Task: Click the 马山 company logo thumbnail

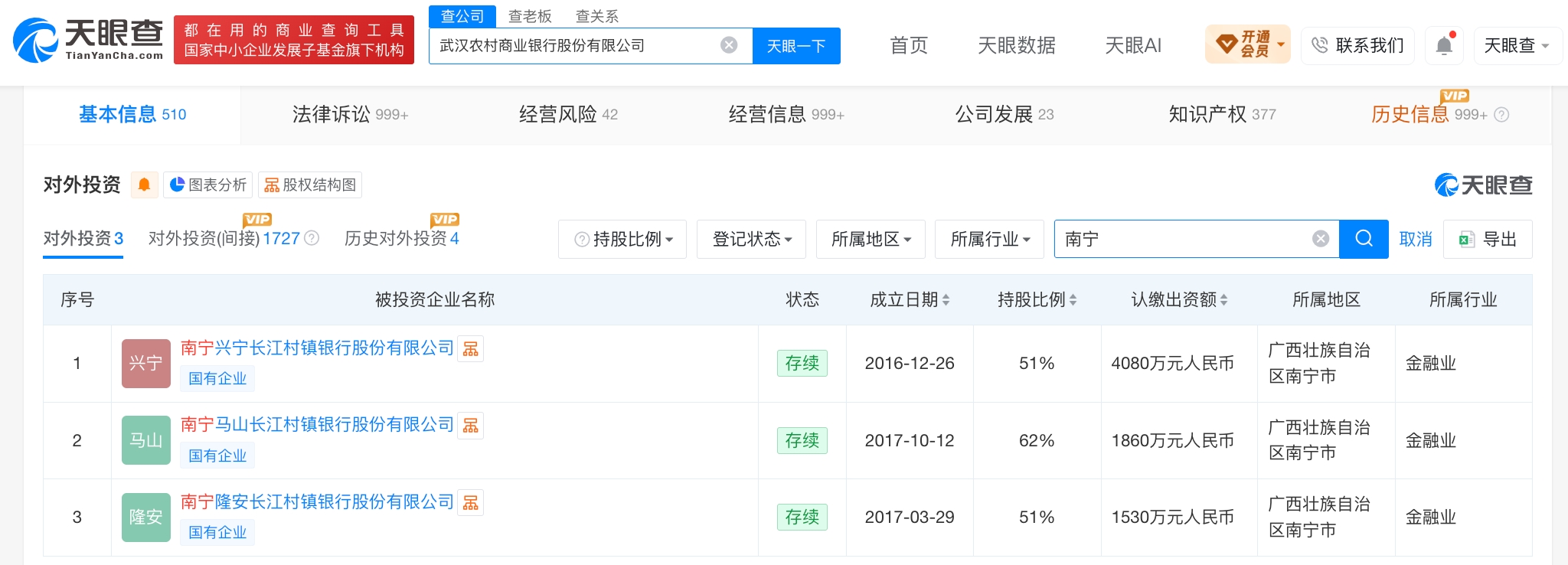Action: (x=145, y=440)
